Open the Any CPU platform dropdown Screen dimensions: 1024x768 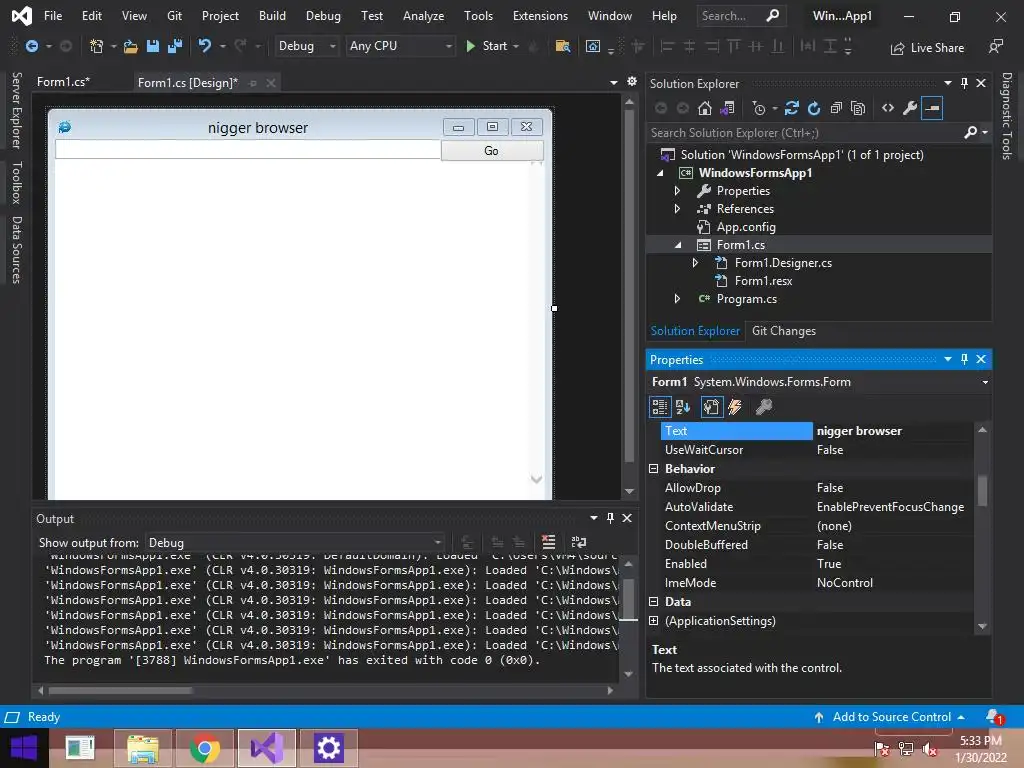point(400,46)
